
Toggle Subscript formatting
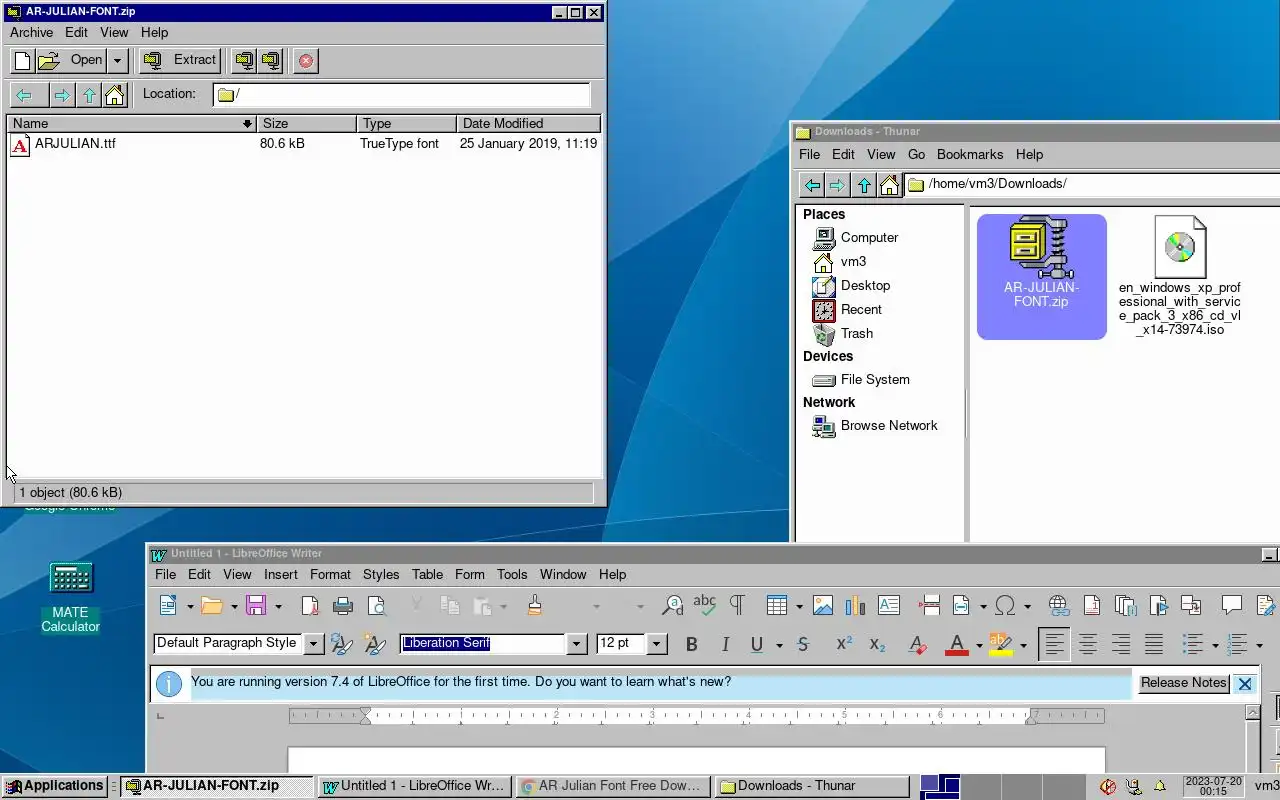(x=877, y=645)
